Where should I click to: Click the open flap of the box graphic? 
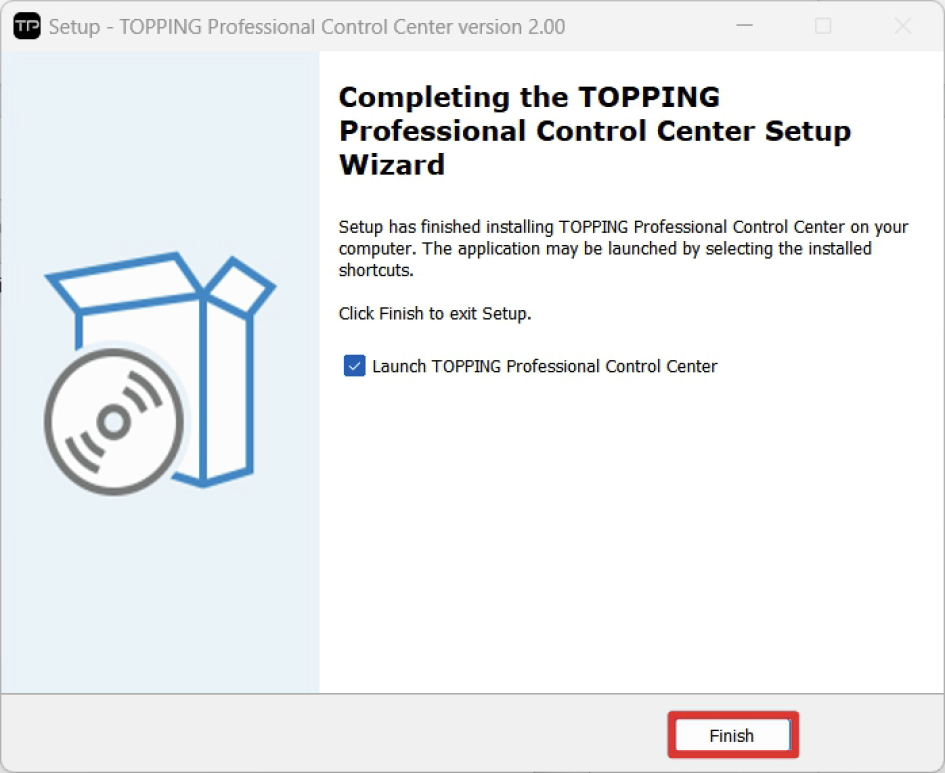[240, 285]
